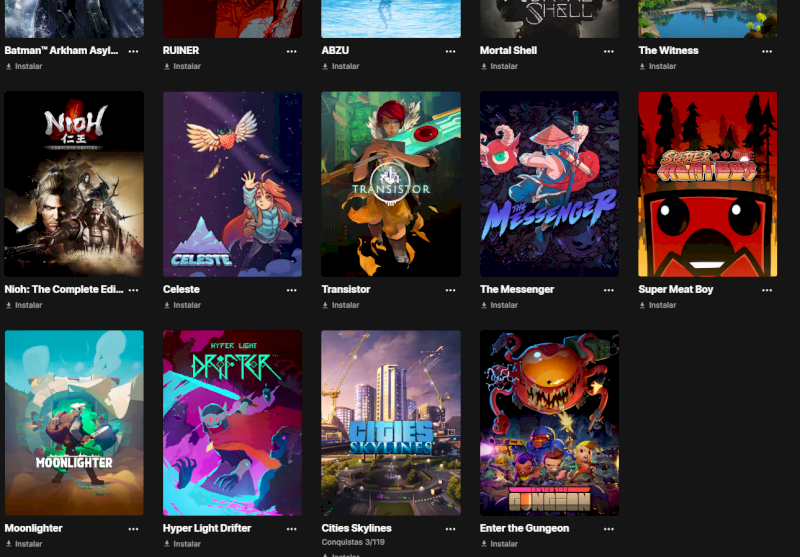
Task: Select the Mortal Shell game title
Action: [508, 50]
